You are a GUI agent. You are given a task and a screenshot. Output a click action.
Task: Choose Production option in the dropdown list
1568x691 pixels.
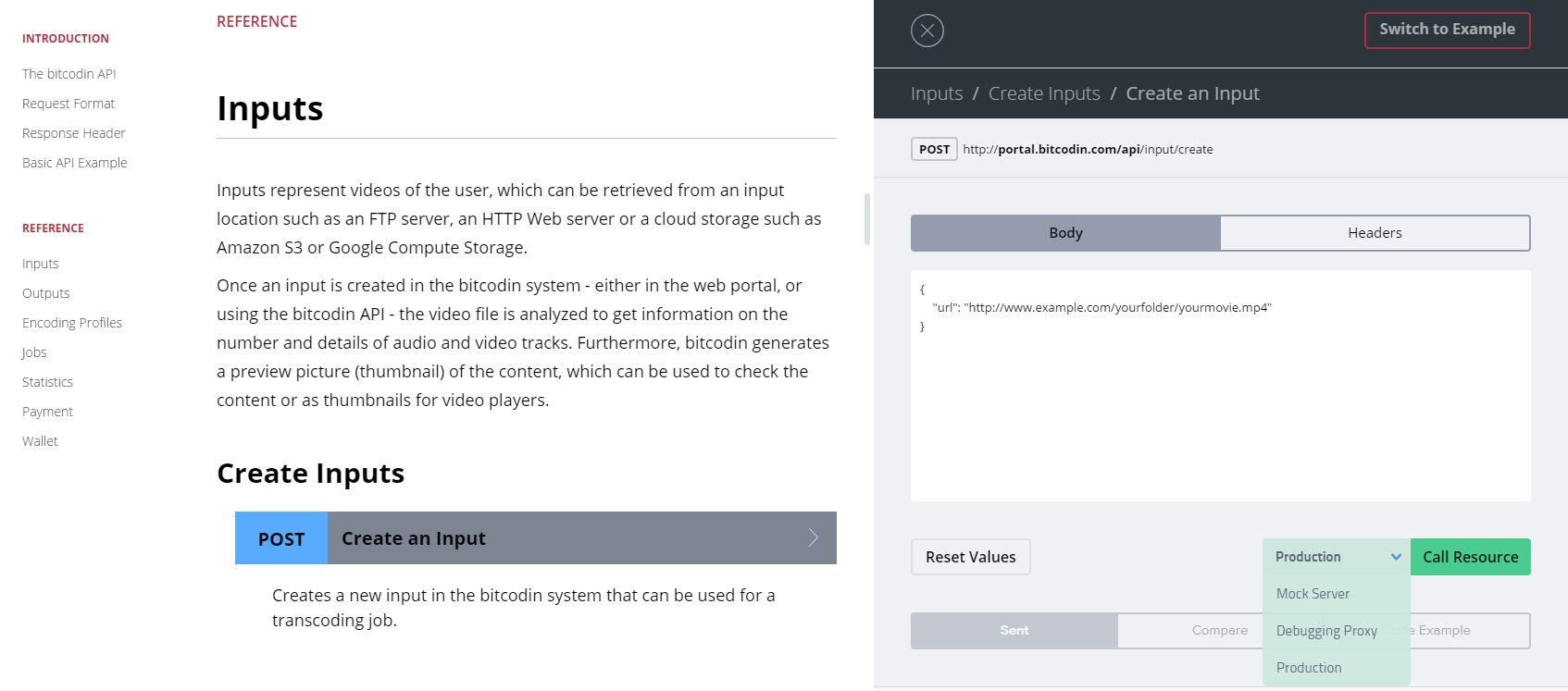1309,668
